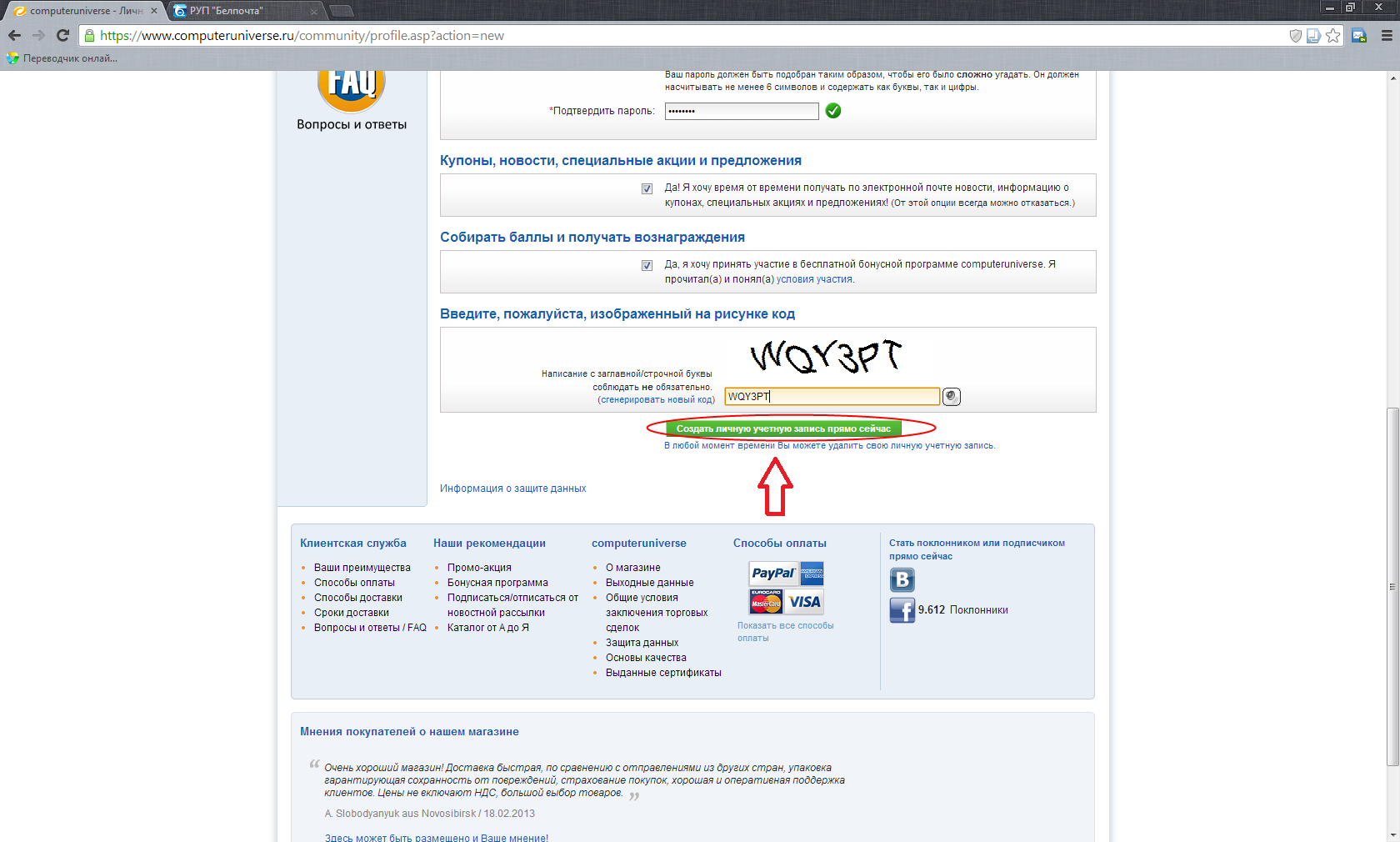Open the mail extension icon in toolbar

(x=1359, y=35)
